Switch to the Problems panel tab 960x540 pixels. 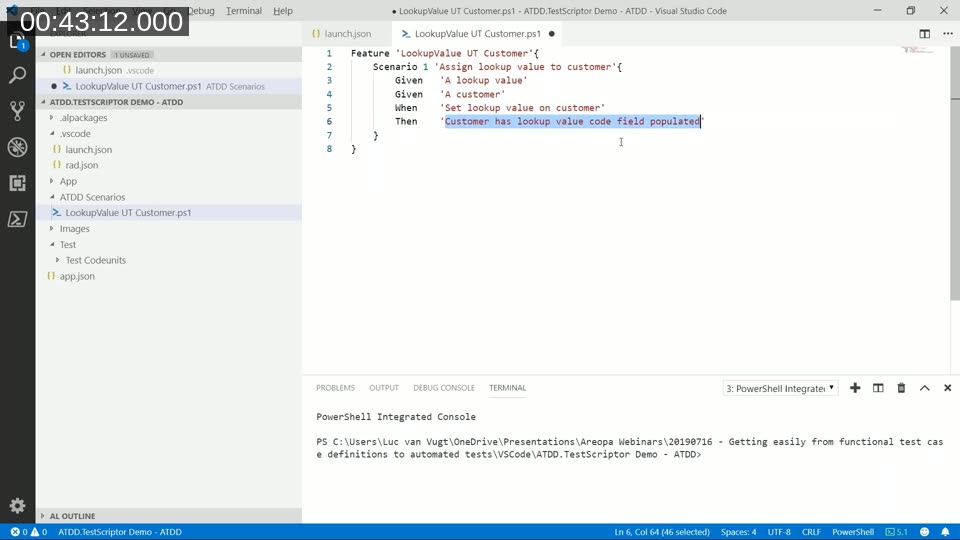(x=336, y=388)
